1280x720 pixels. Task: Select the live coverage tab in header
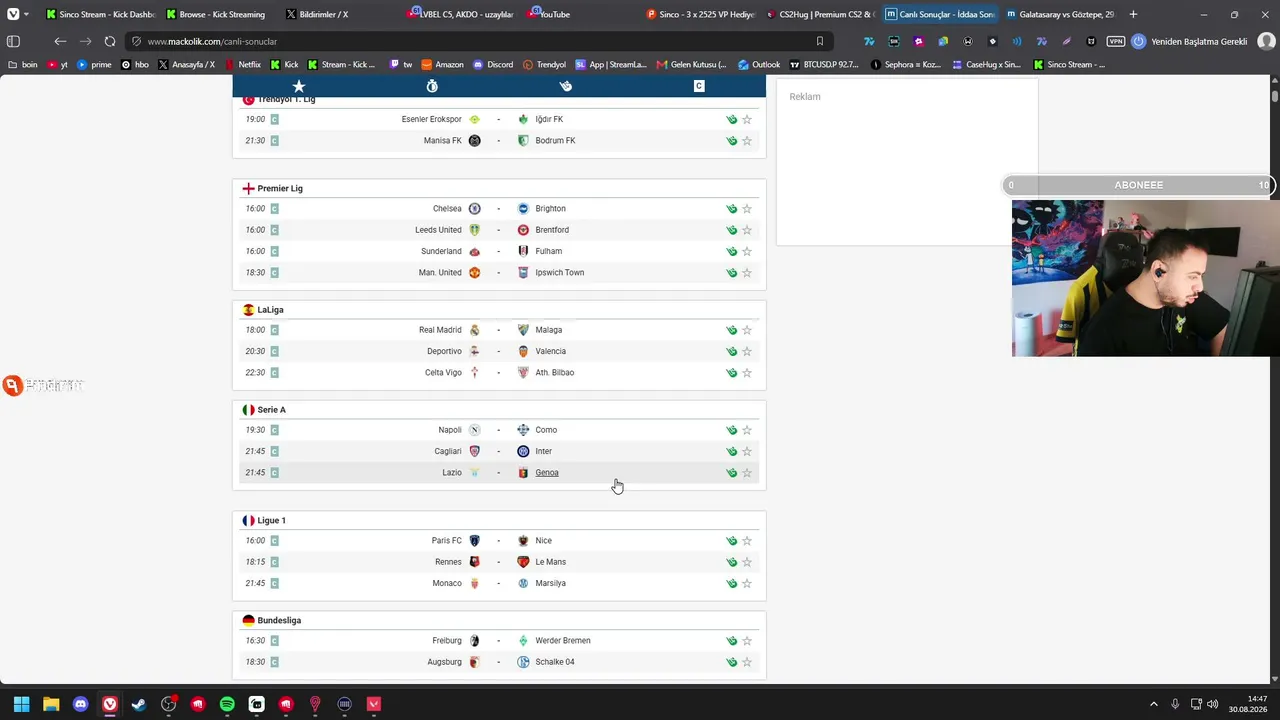699,86
